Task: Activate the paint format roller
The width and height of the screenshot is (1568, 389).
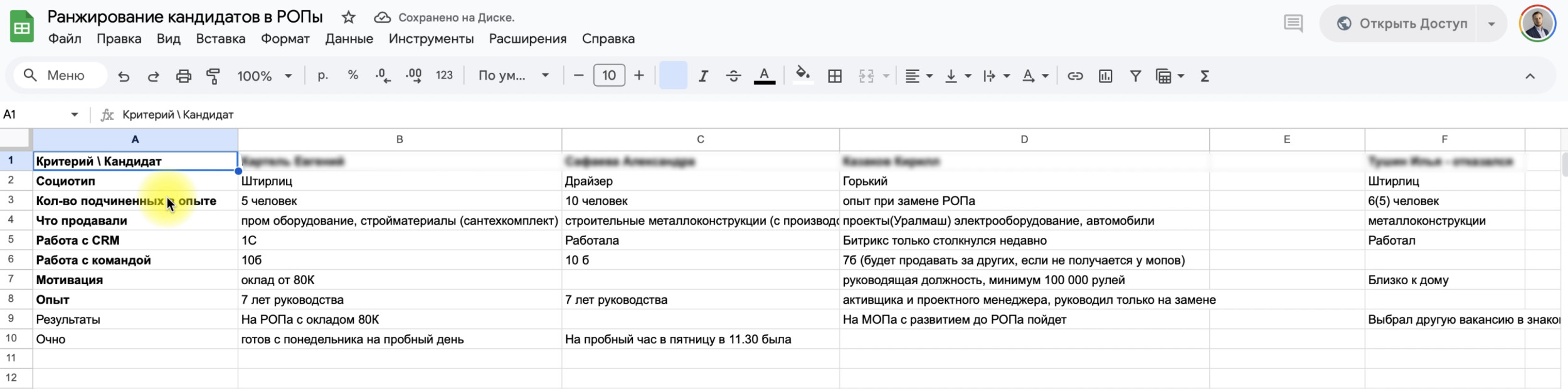Action: click(213, 76)
